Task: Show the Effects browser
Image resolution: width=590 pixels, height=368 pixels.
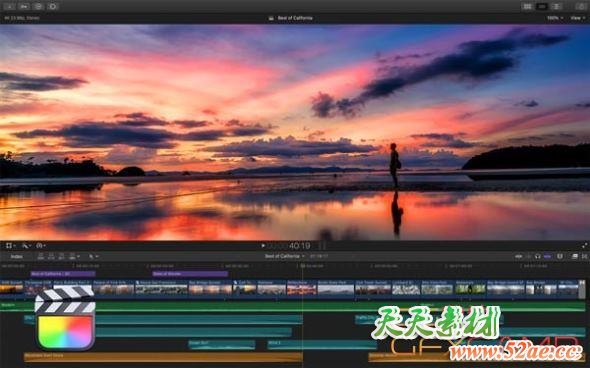Action: [x=575, y=257]
